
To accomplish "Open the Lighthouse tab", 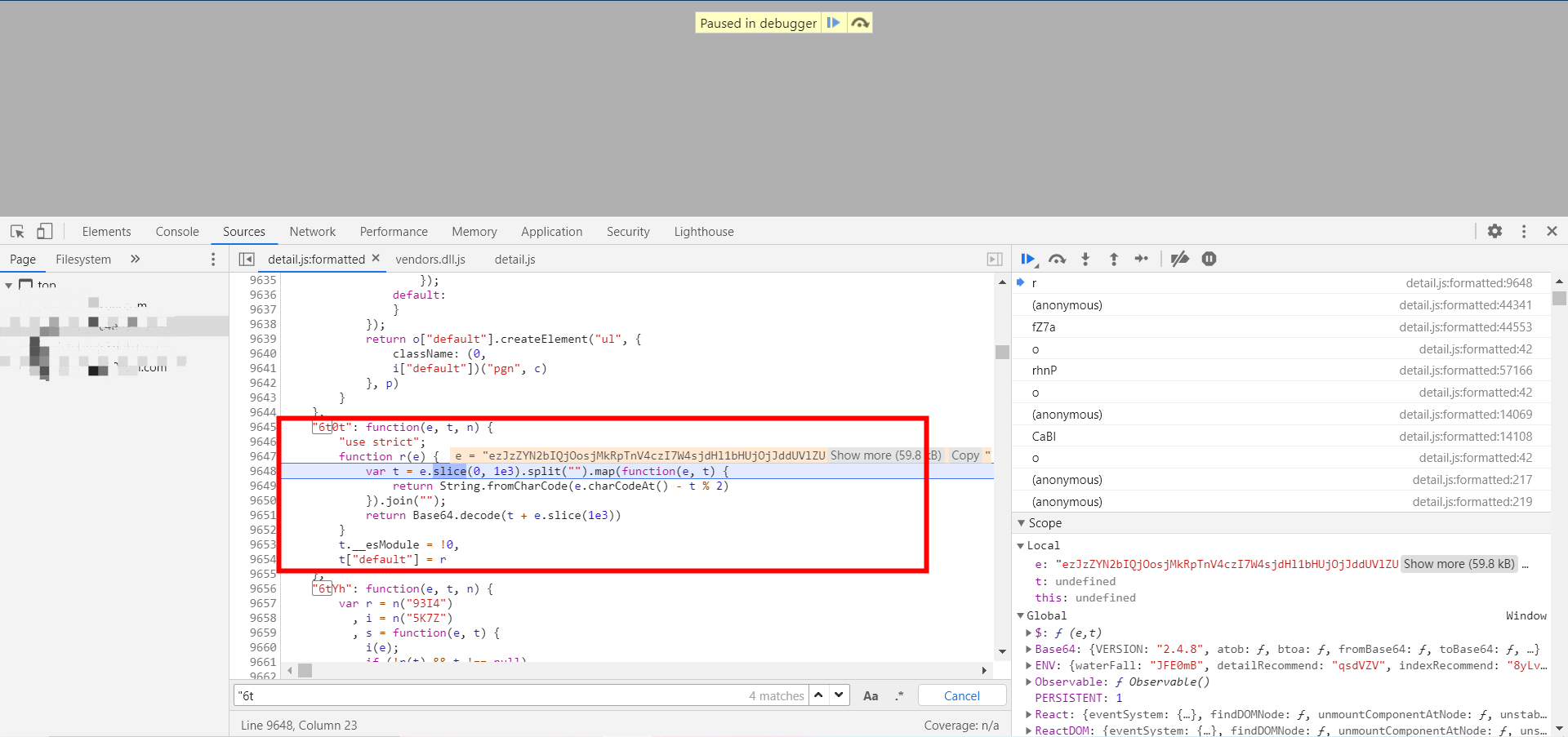I will click(704, 232).
